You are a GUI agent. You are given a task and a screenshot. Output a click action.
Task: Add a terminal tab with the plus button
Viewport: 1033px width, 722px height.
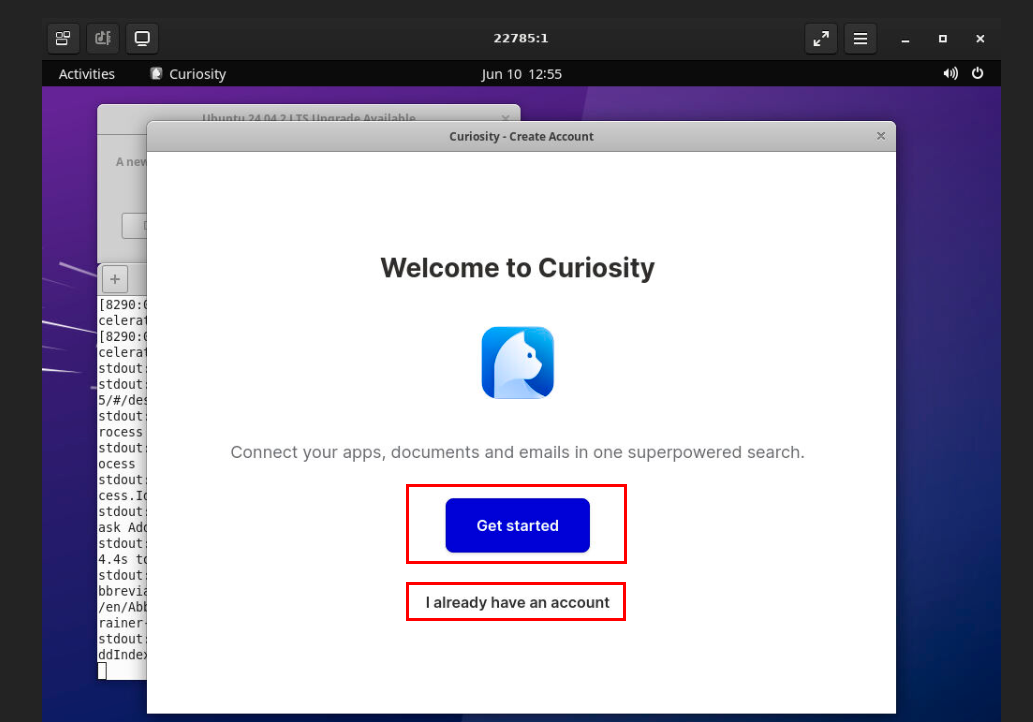[114, 279]
